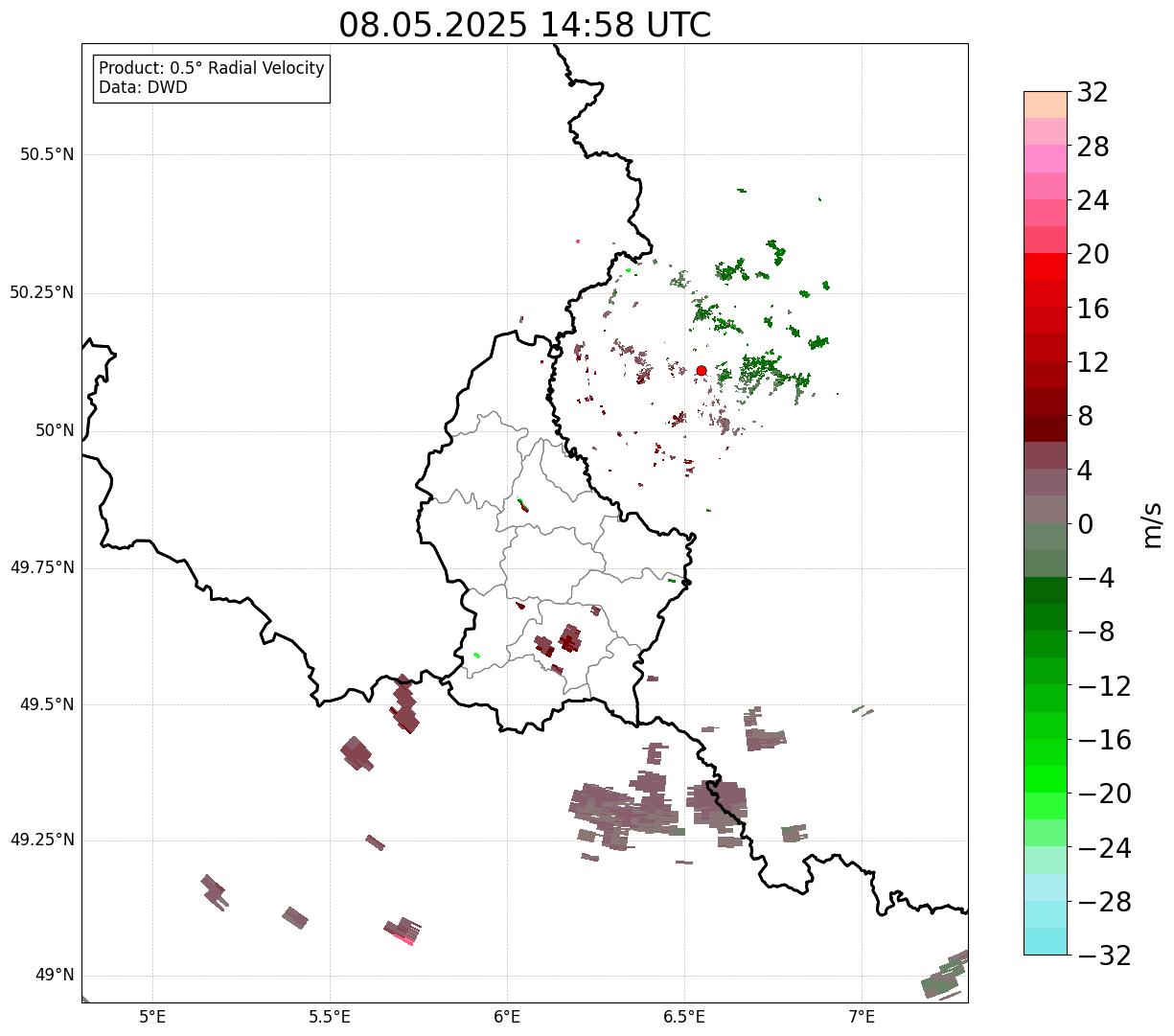Click colorbar tick value −24
1174x1036 pixels.
pyautogui.click(x=1104, y=848)
